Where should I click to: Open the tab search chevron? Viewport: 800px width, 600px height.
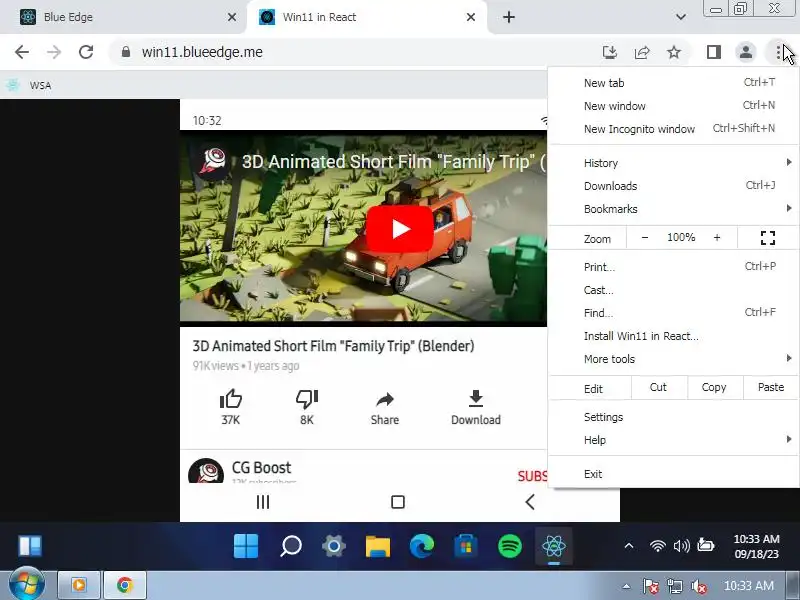[681, 17]
